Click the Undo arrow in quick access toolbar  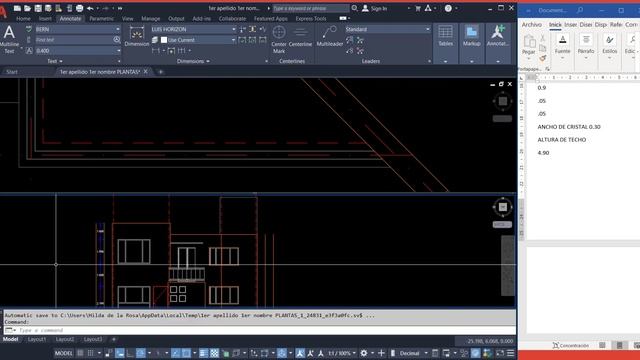tap(90, 8)
